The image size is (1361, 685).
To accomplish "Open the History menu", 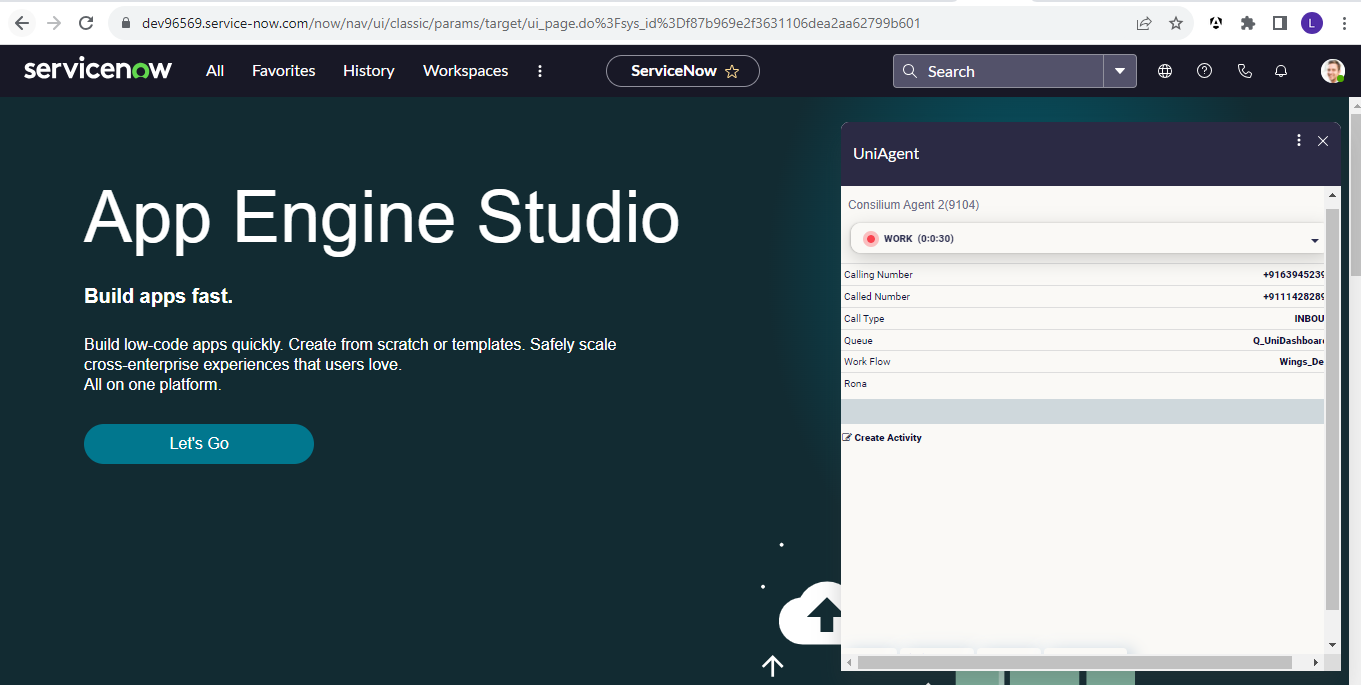I will [x=369, y=71].
